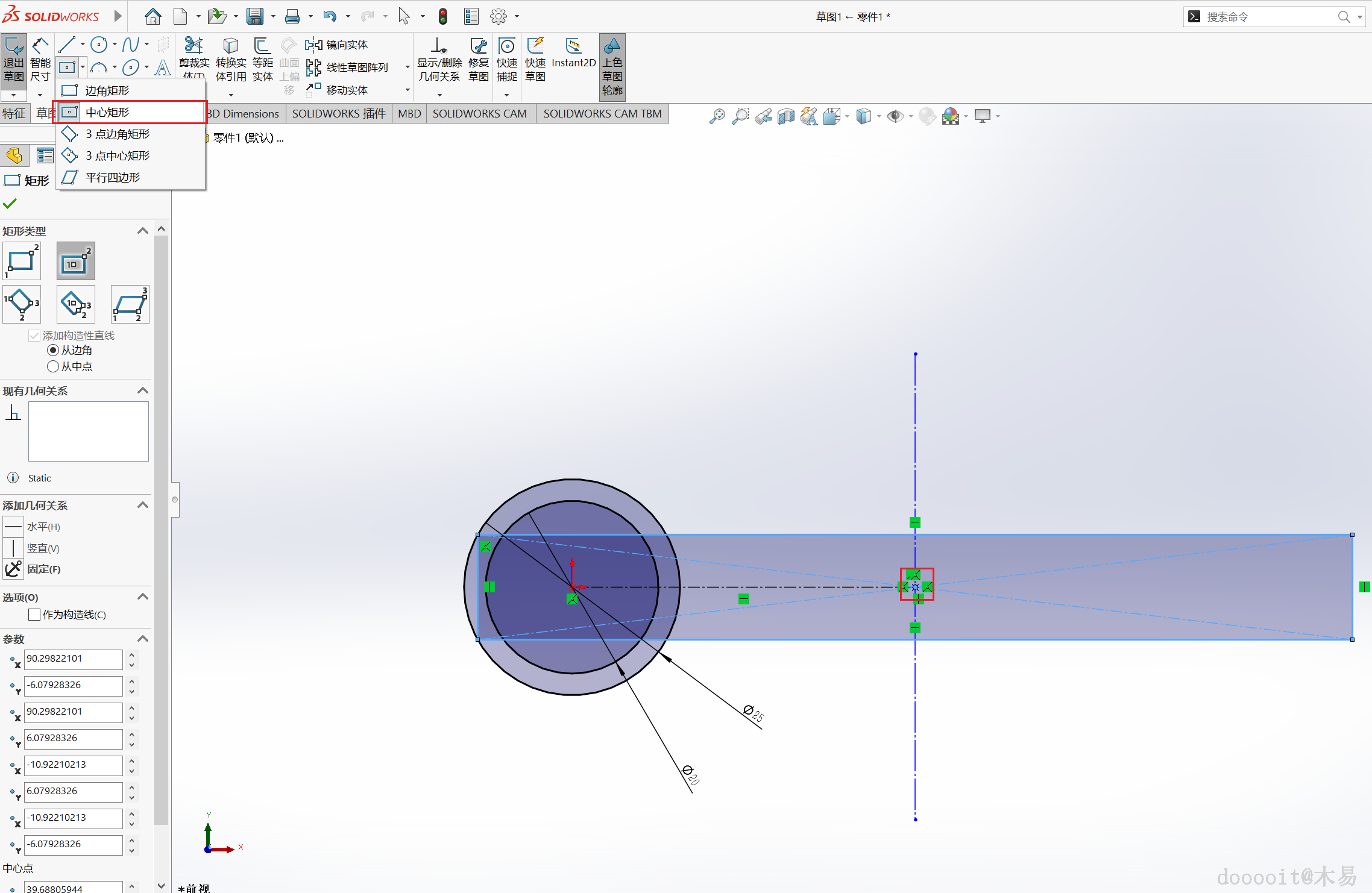Select the 从中点 radio button
The height and width of the screenshot is (893, 1372).
(x=53, y=366)
